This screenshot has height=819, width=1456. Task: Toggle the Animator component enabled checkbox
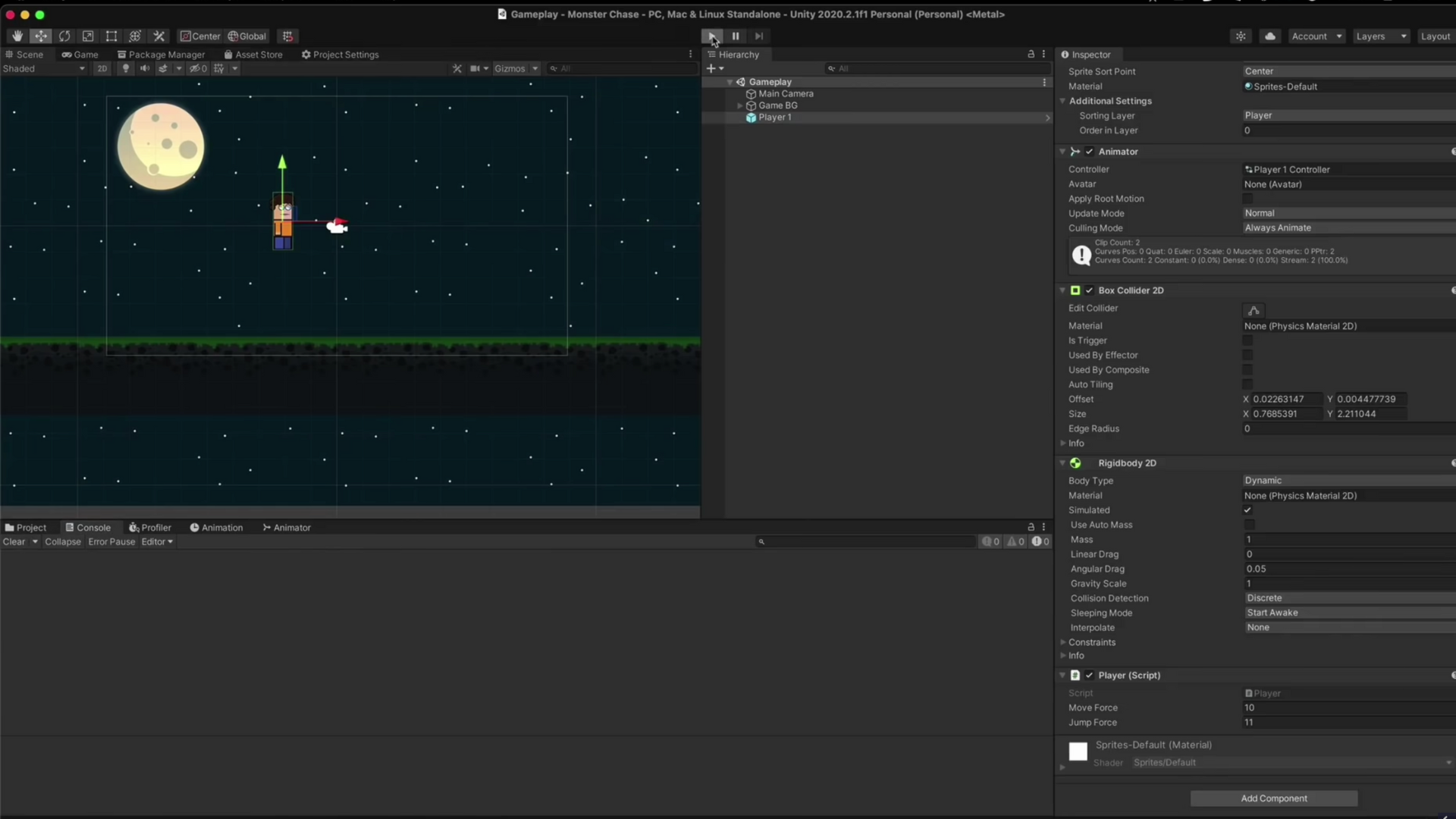pyautogui.click(x=1090, y=152)
